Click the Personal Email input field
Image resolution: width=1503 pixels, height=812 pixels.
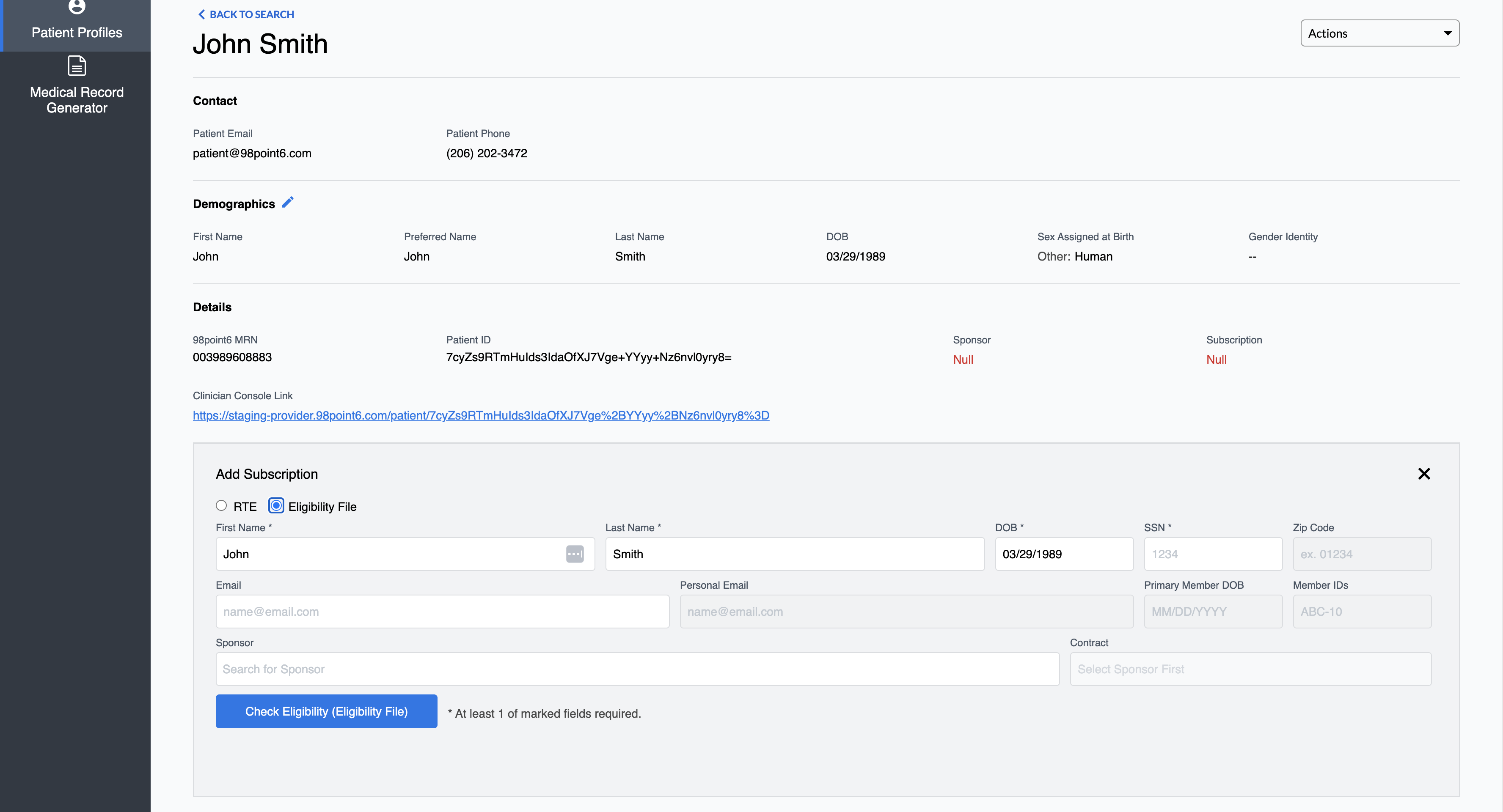click(x=906, y=612)
